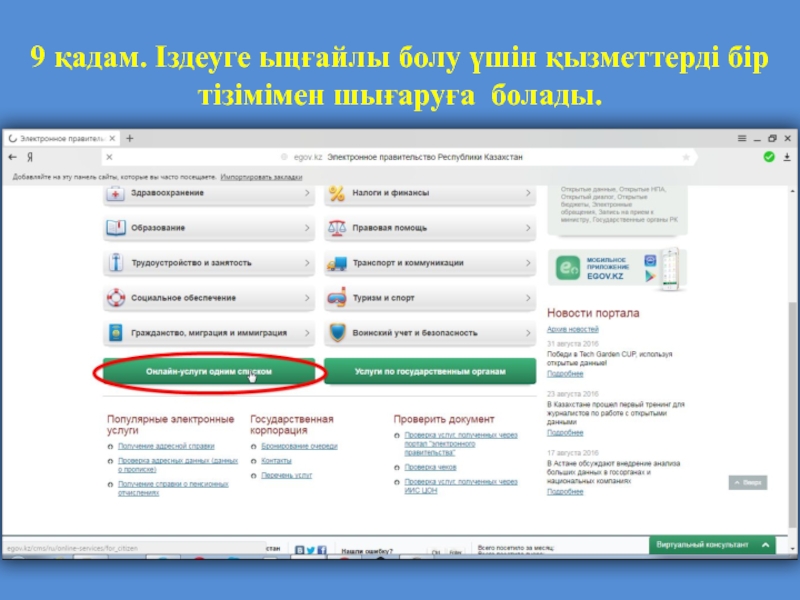Open Подробнее under Tech Garden CUP news
The height and width of the screenshot is (600, 800).
pos(565,373)
